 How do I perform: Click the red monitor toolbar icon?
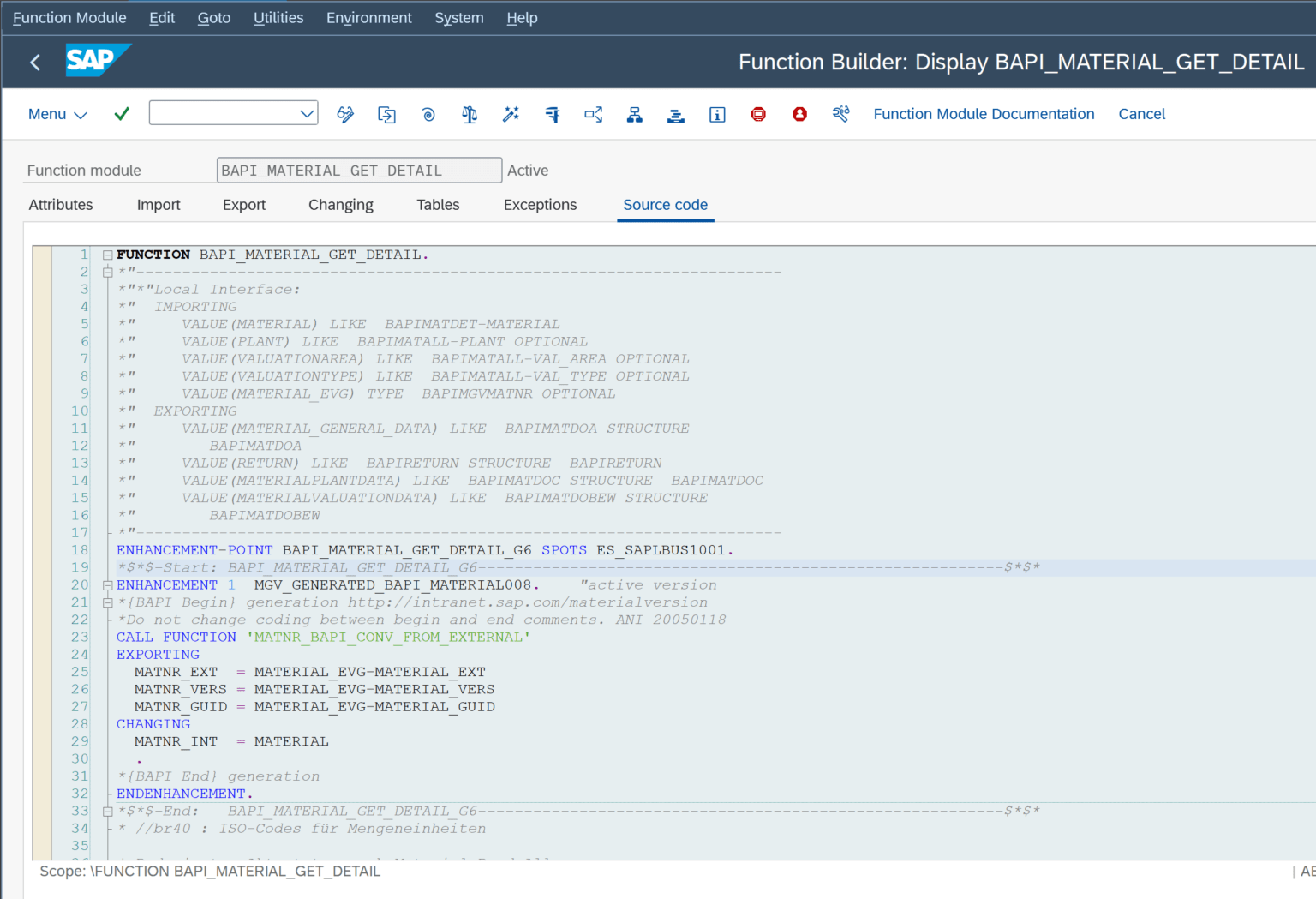[x=758, y=113]
